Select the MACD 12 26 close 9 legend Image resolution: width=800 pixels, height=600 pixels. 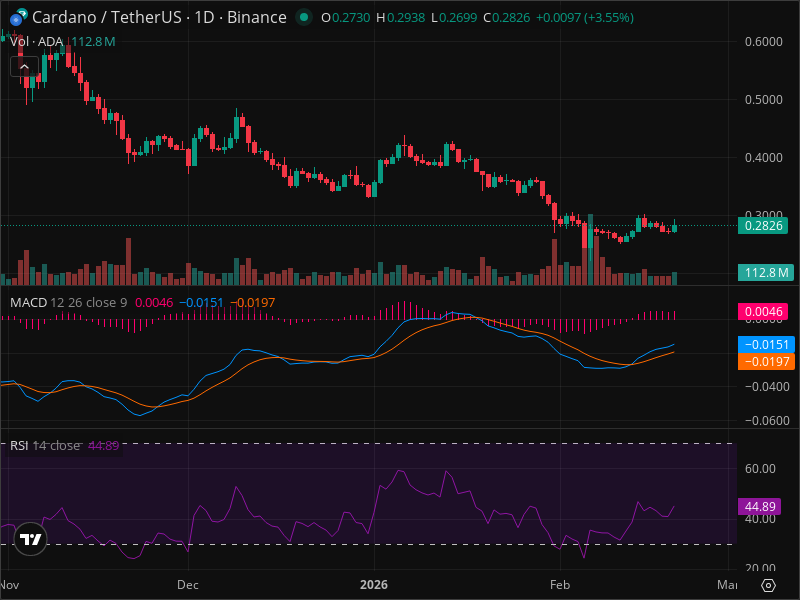68,303
